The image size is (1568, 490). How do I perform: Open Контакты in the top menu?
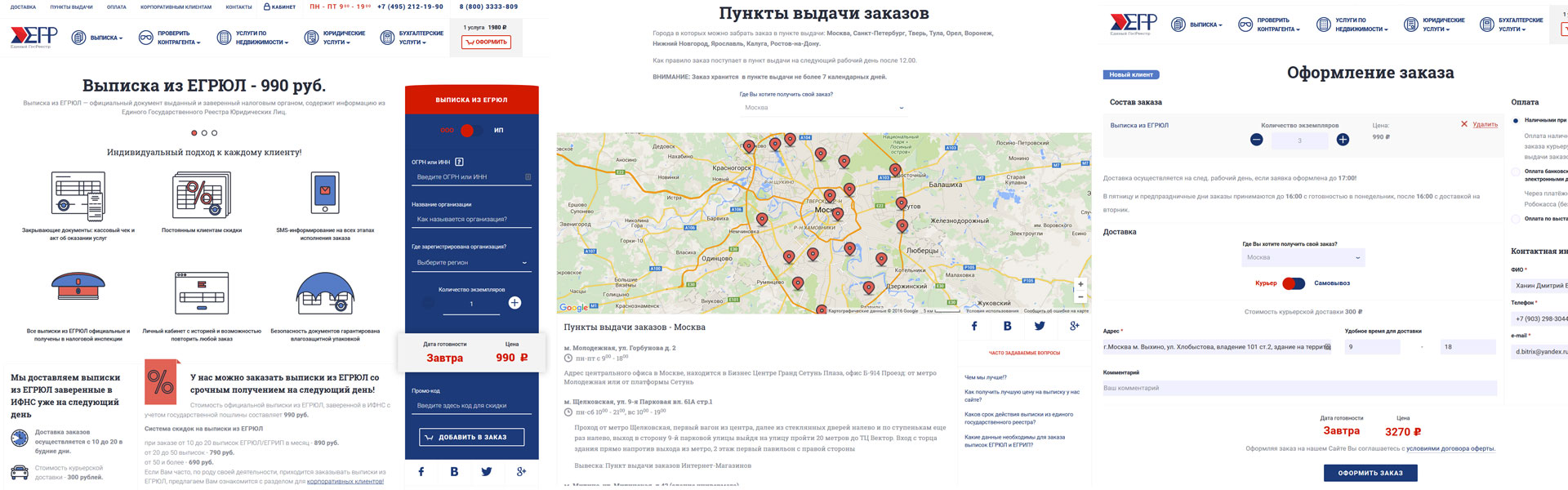[x=238, y=7]
